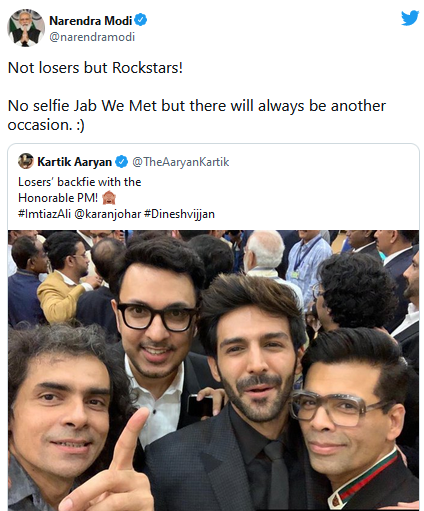424x511 pixels.
Task: Open the quoted tweet card header area
Action: (x=213, y=161)
